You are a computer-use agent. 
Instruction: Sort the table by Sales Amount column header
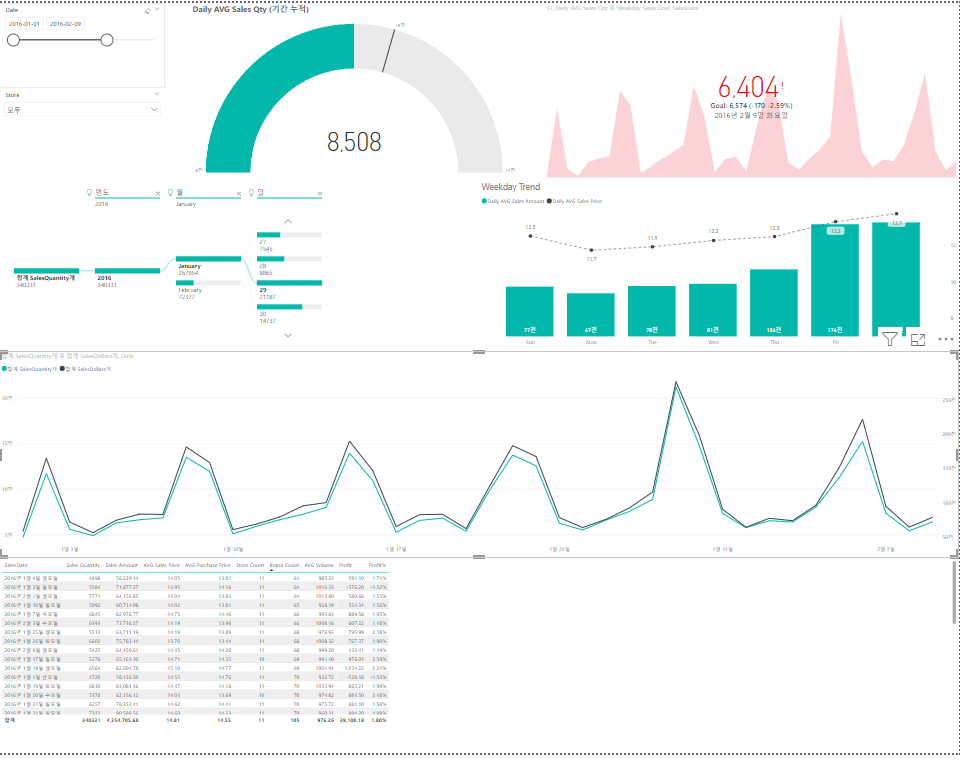click(122, 565)
